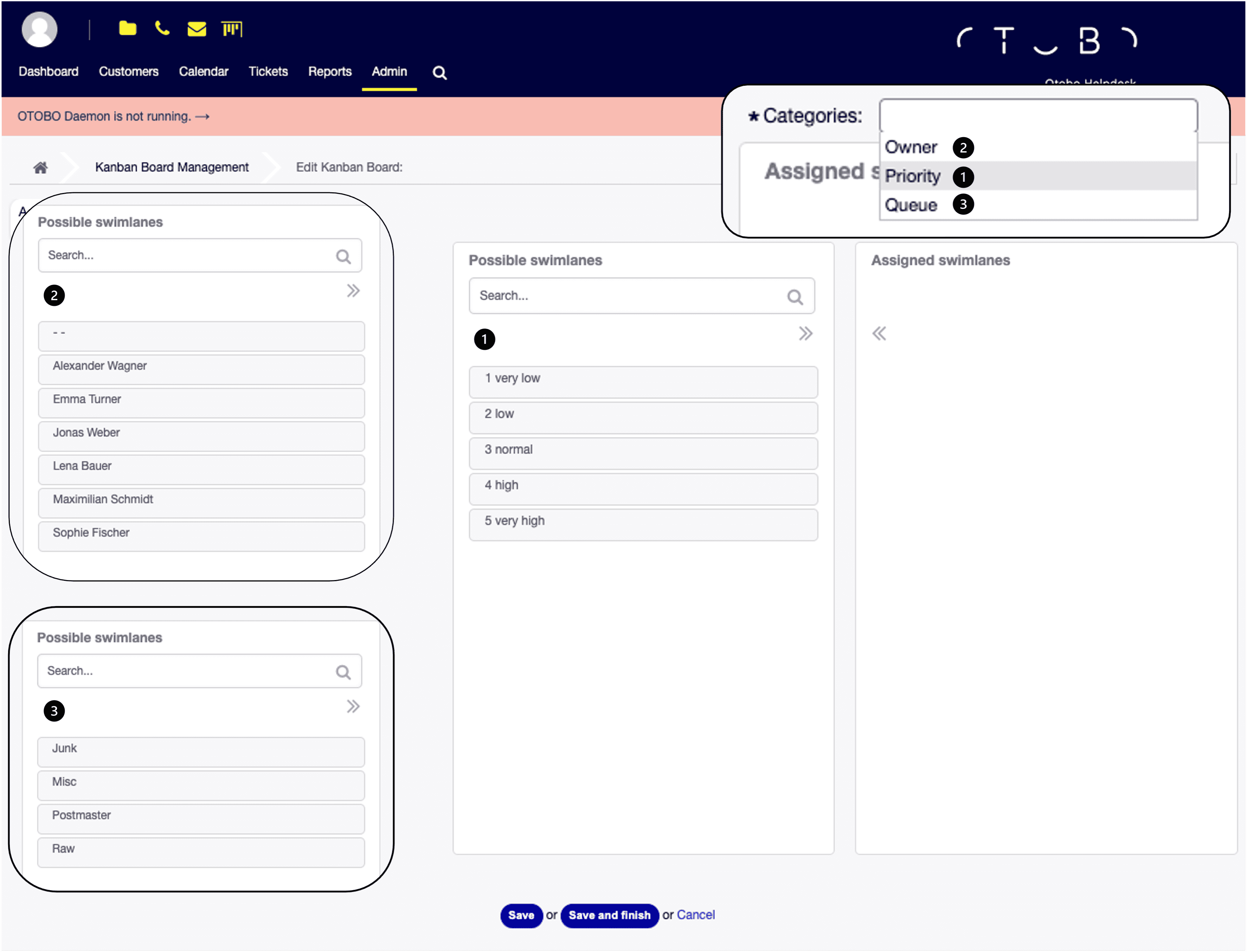The width and height of the screenshot is (1247, 952).
Task: Select Junk queue swimlane
Action: [201, 752]
